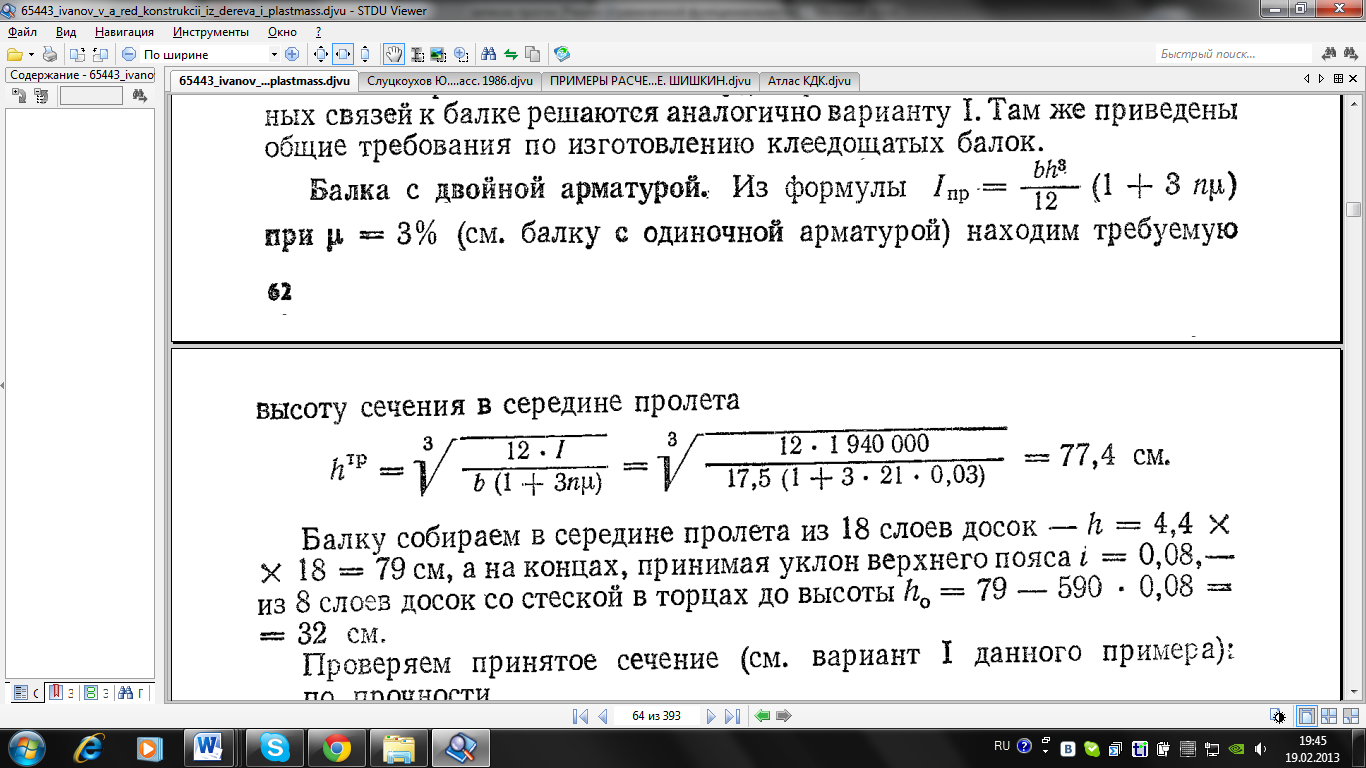Select the 65443_ivanov plastmass.djvu tab

(265, 81)
